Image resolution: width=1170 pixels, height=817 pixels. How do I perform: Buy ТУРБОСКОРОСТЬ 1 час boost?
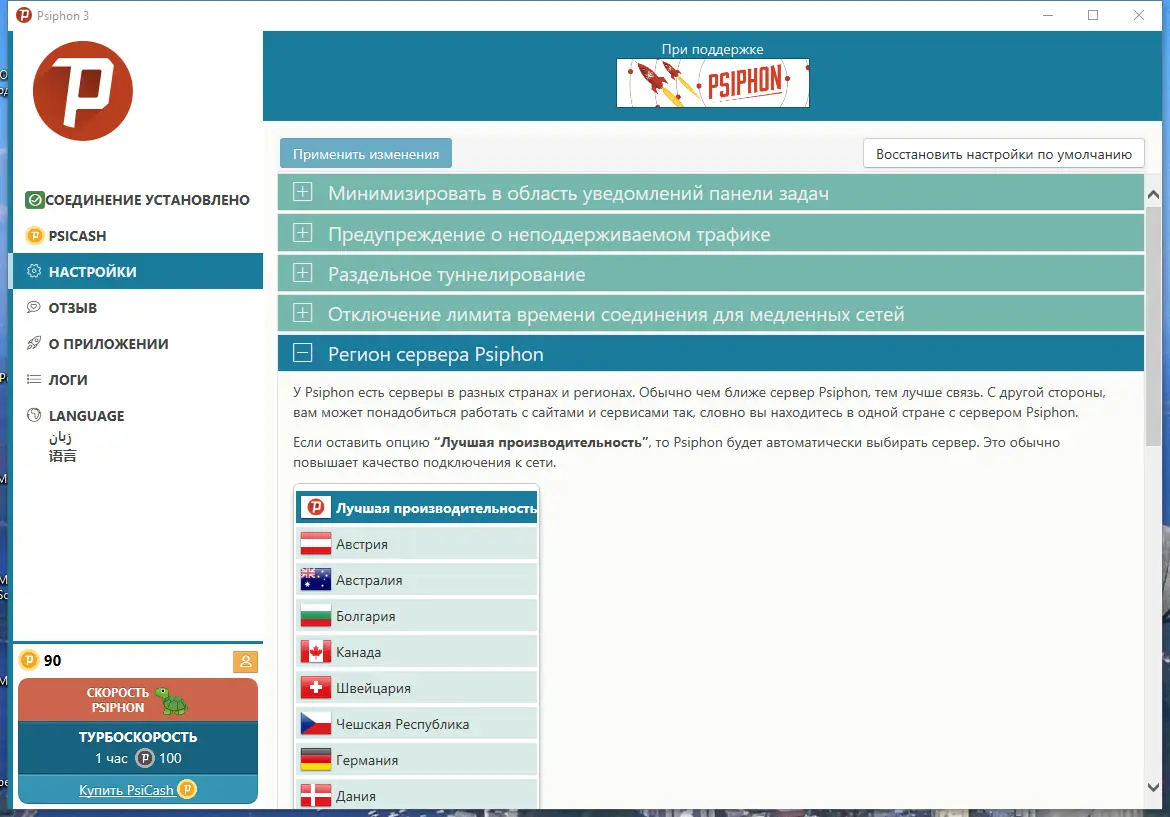click(138, 748)
